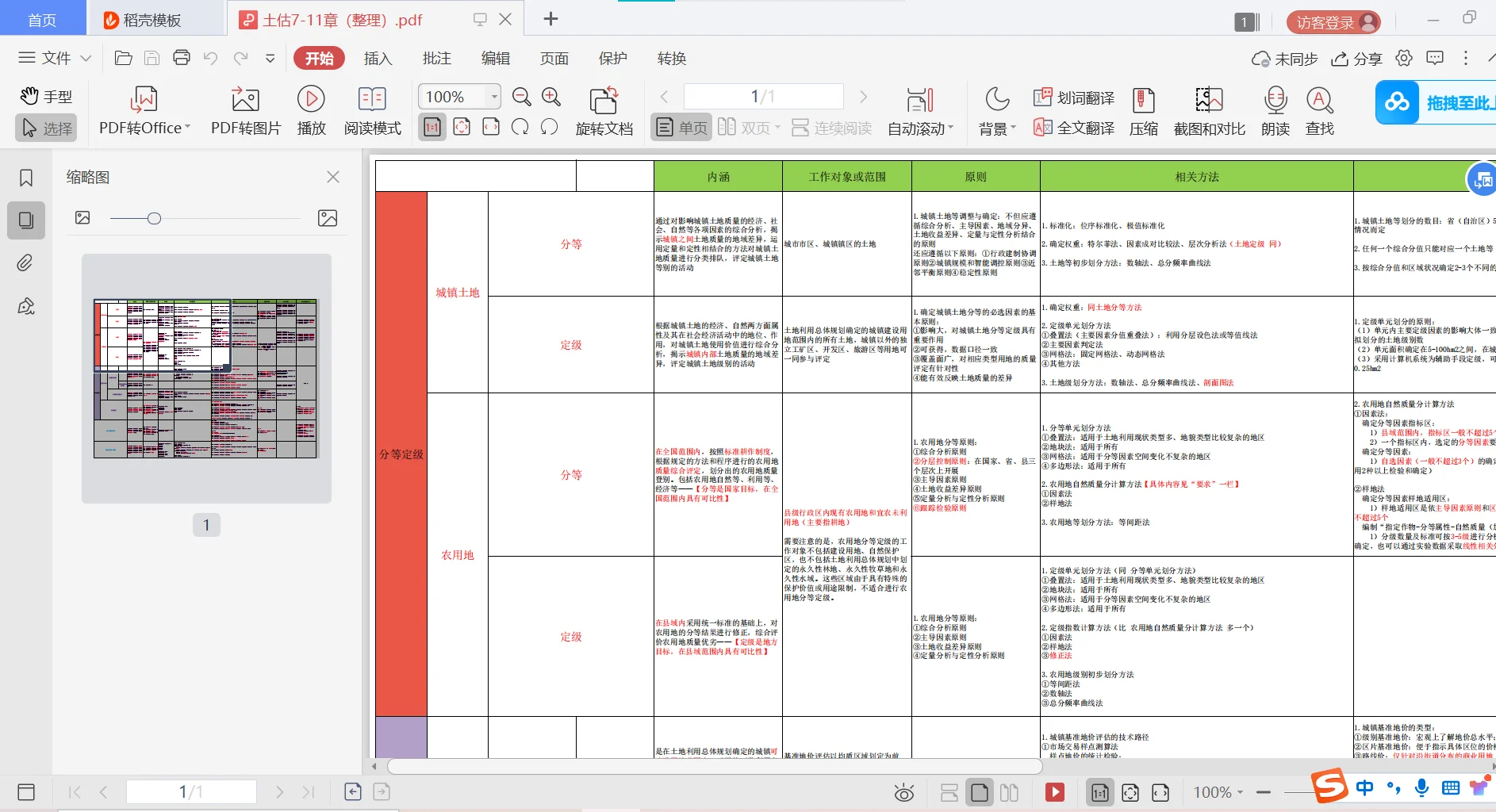
Task: Expand the zoom level 100% dropdown
Action: click(494, 97)
